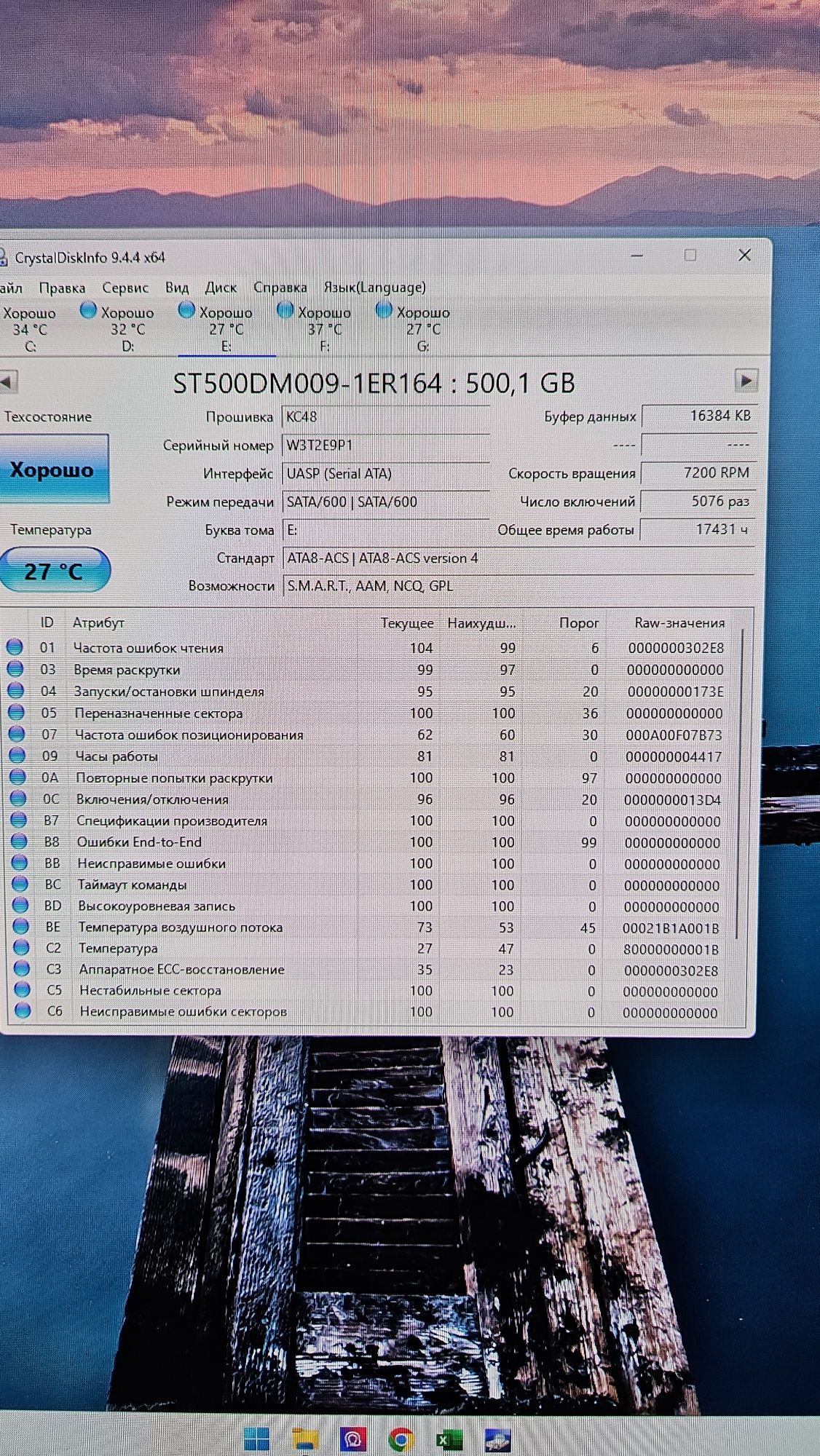Open File Explorer from taskbar
The width and height of the screenshot is (820, 1456).
[305, 1439]
